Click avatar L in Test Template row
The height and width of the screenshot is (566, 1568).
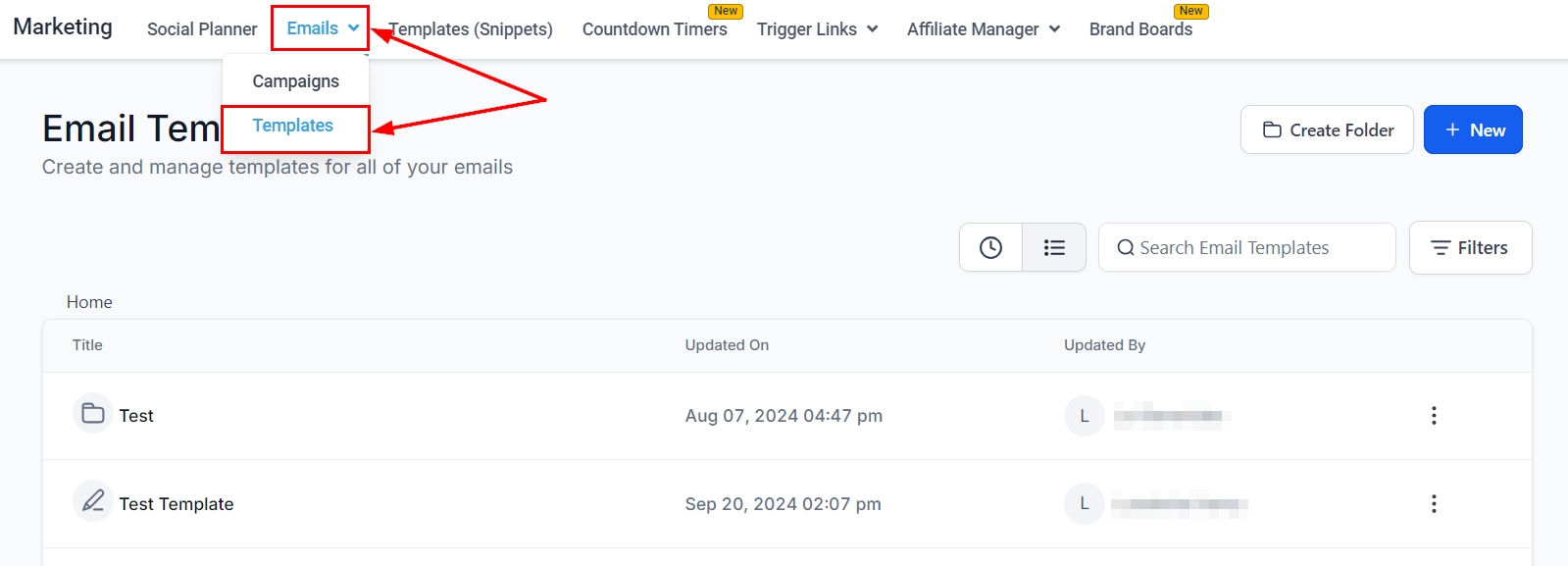point(1084,504)
